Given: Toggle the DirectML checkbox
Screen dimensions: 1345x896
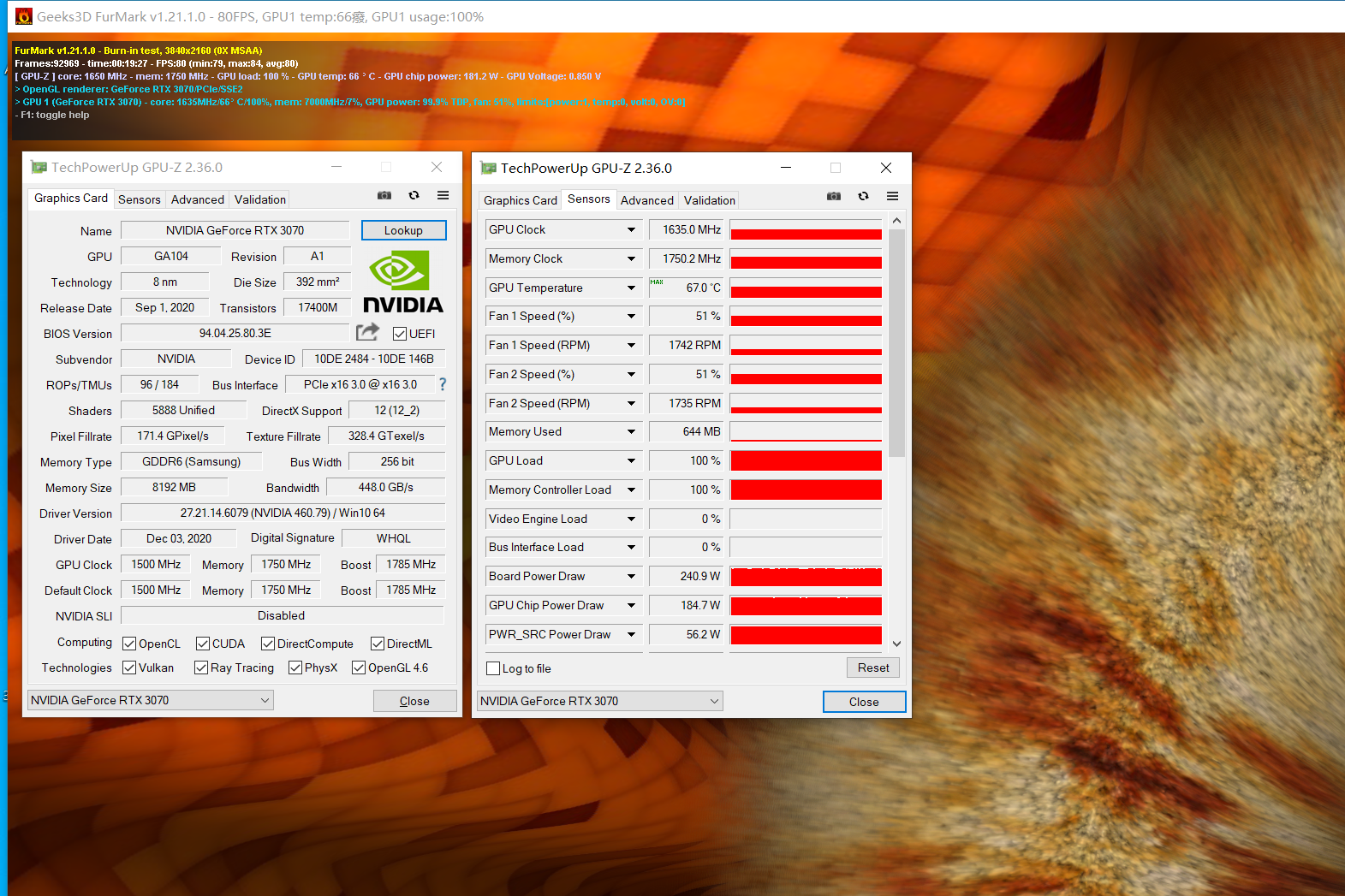Looking at the screenshot, I should (x=378, y=644).
